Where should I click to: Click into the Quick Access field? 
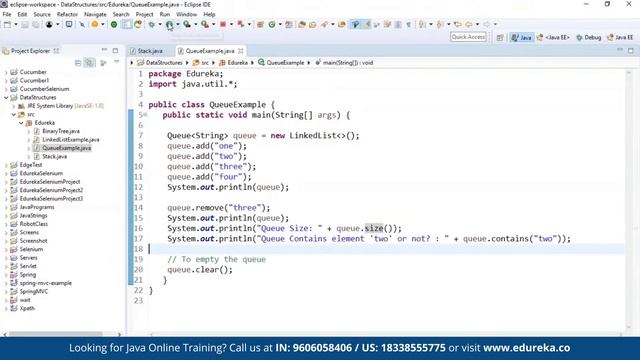click(x=468, y=37)
